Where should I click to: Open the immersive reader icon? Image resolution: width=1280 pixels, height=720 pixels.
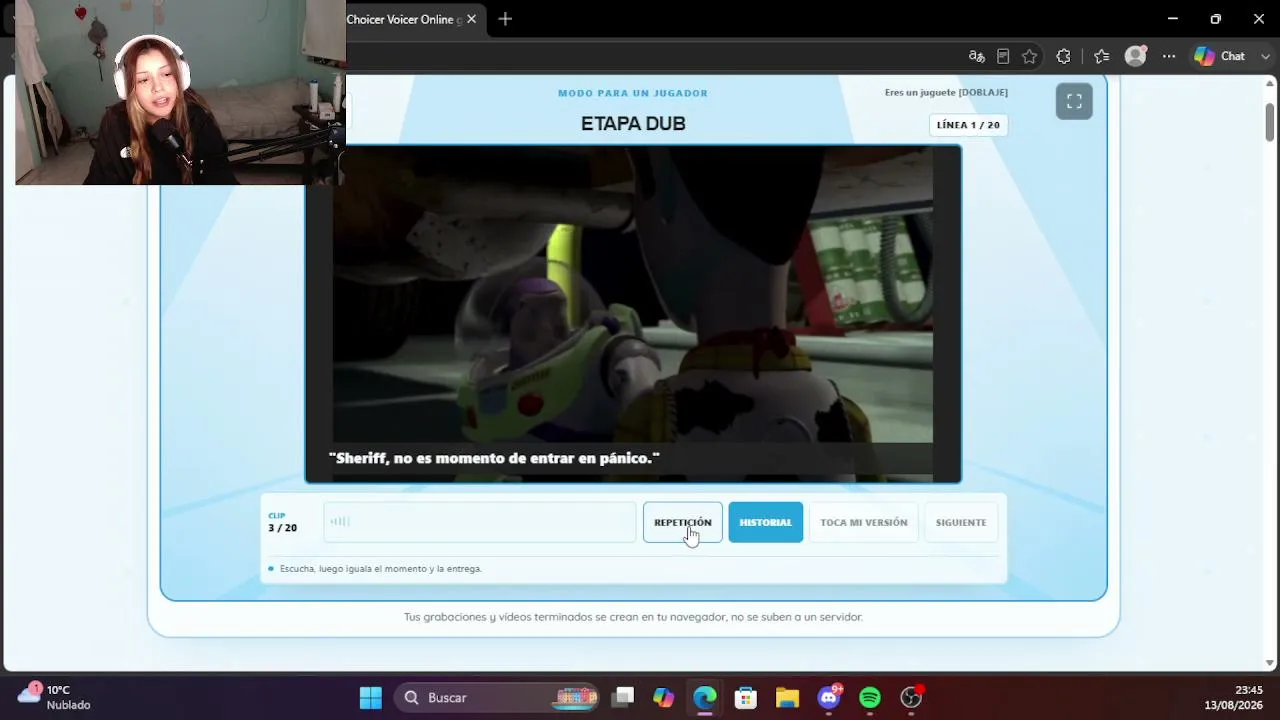coord(1003,56)
